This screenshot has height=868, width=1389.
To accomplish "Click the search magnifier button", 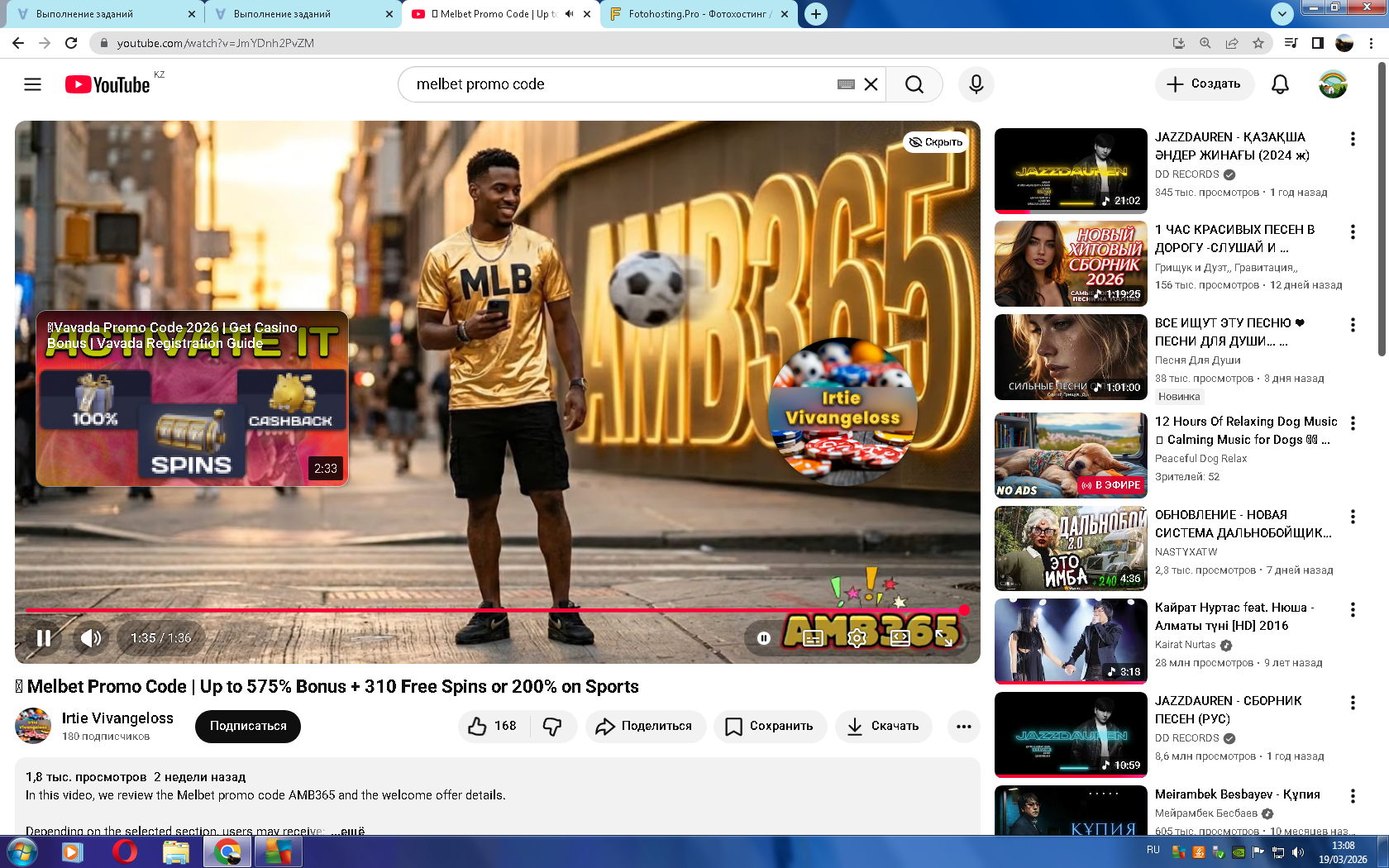I will [x=914, y=84].
